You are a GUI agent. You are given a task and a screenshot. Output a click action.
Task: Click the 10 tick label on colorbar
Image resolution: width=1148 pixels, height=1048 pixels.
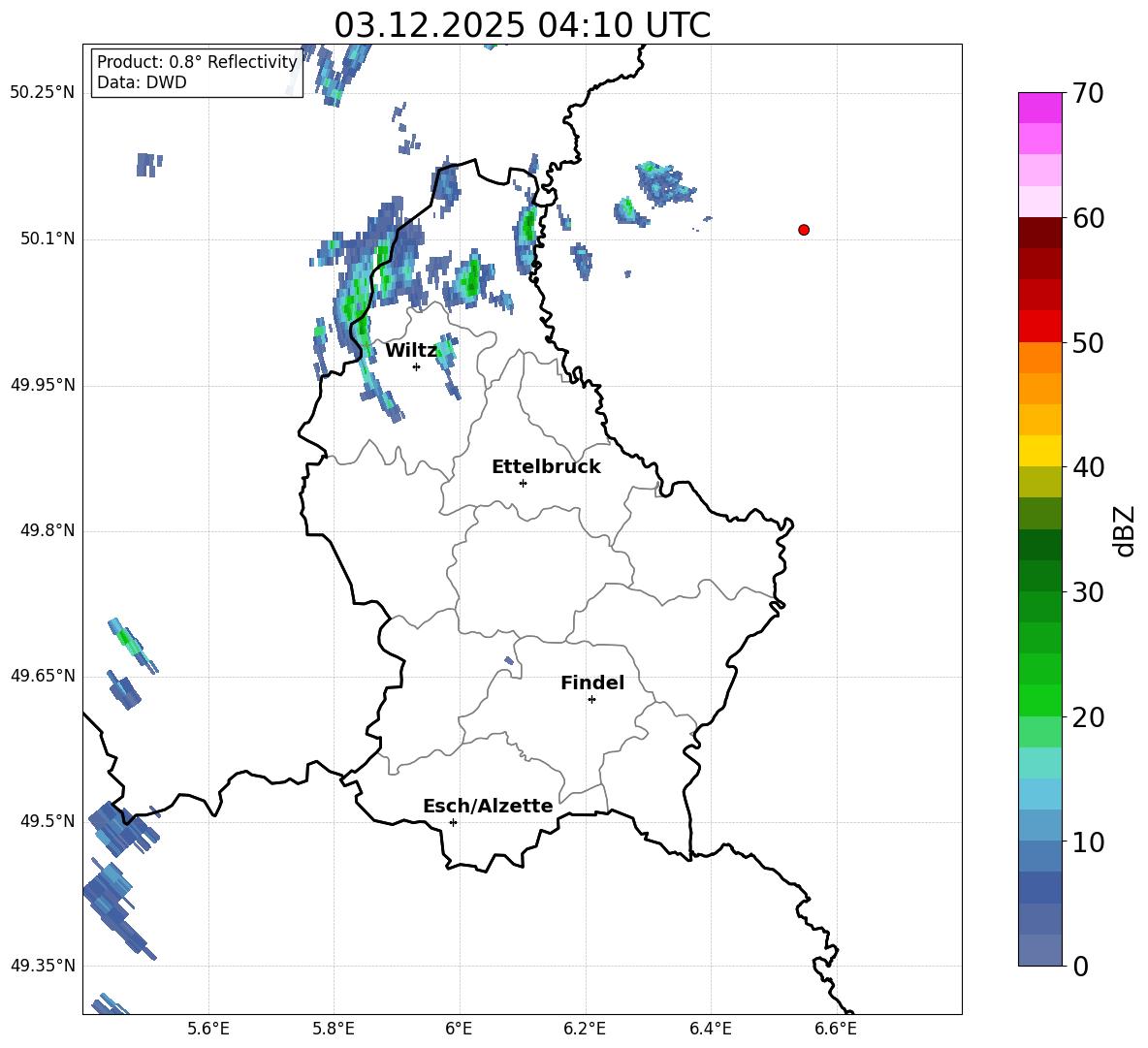click(1088, 842)
